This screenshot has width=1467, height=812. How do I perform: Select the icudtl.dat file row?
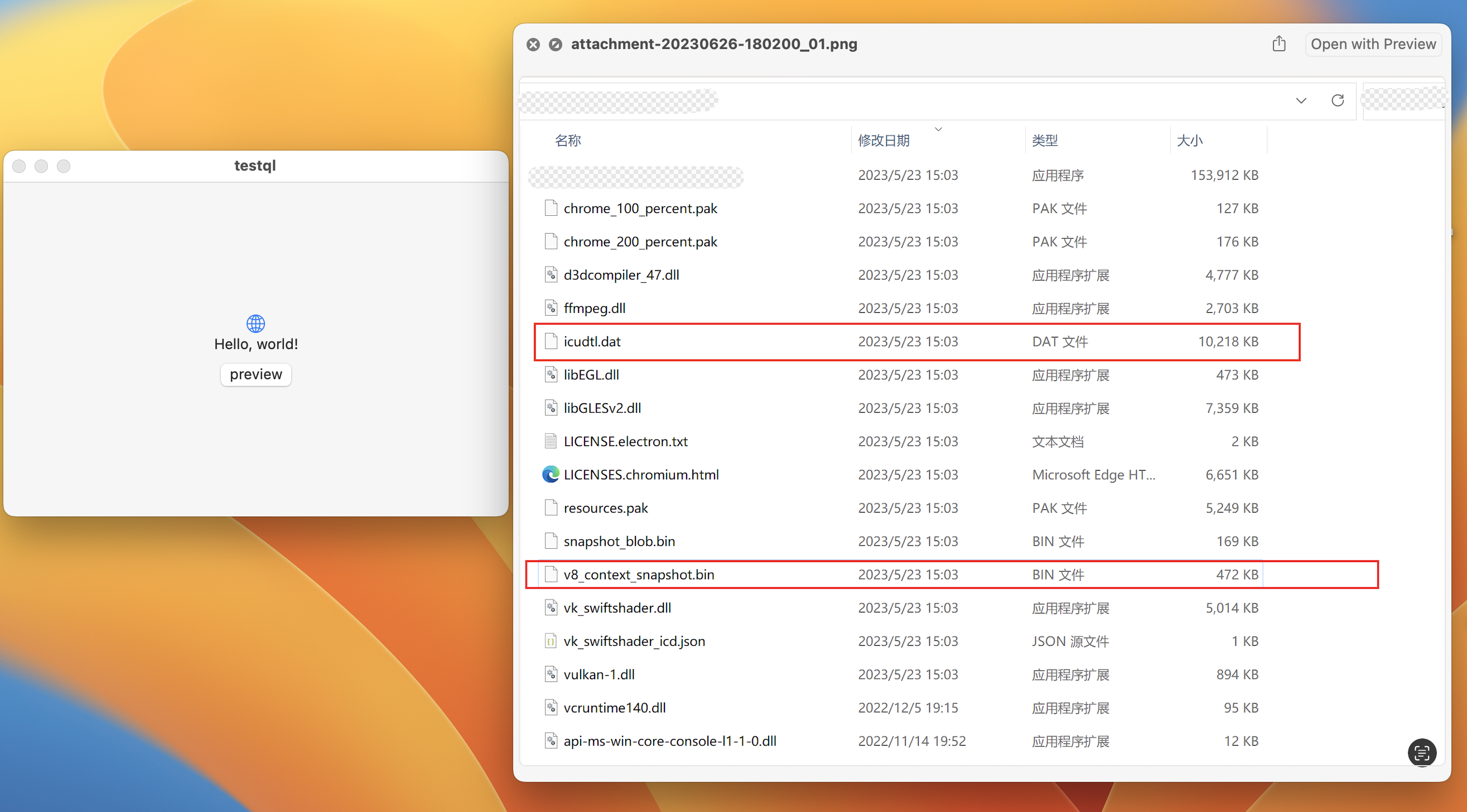(x=917, y=342)
